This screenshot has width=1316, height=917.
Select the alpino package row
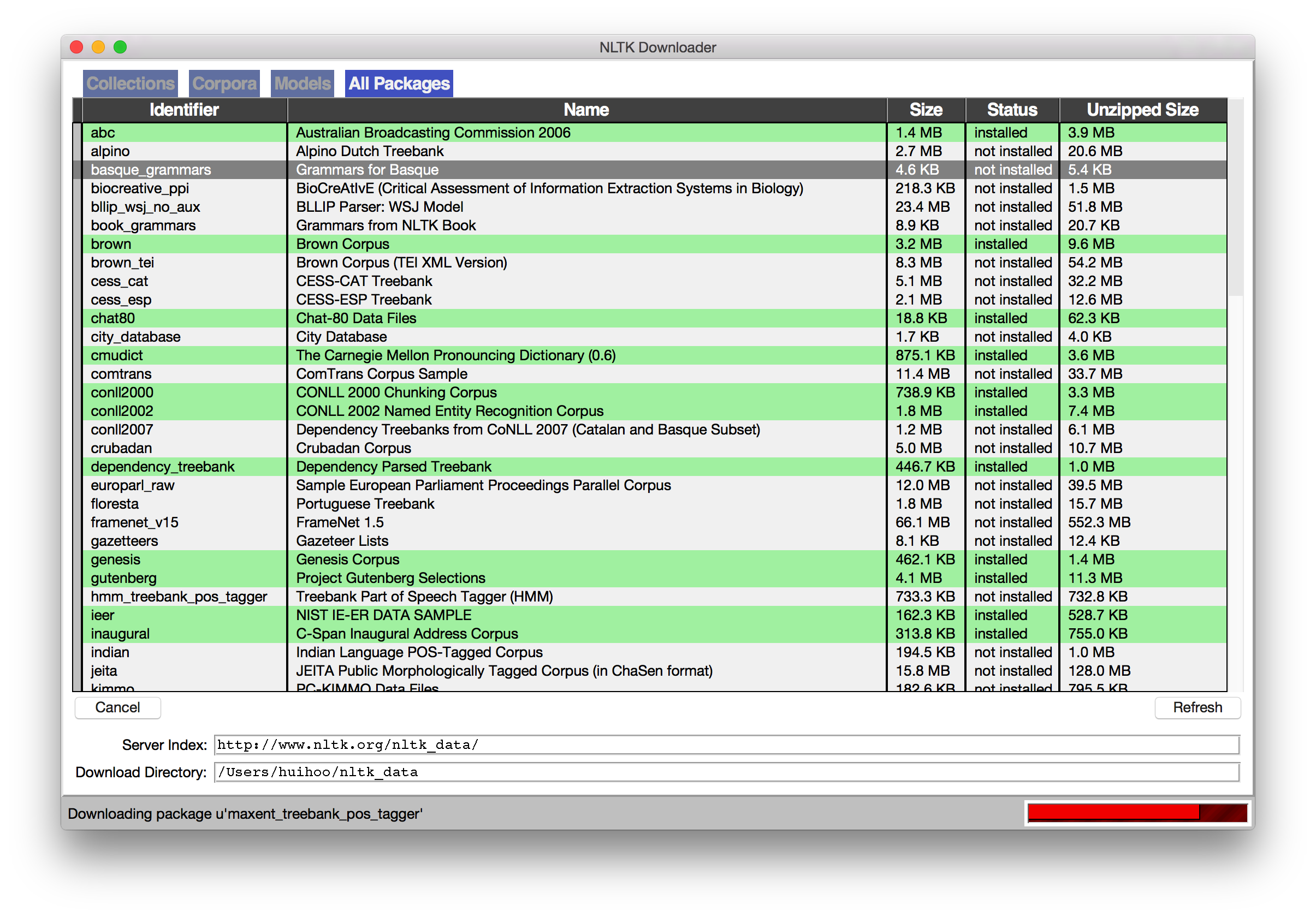(x=110, y=151)
